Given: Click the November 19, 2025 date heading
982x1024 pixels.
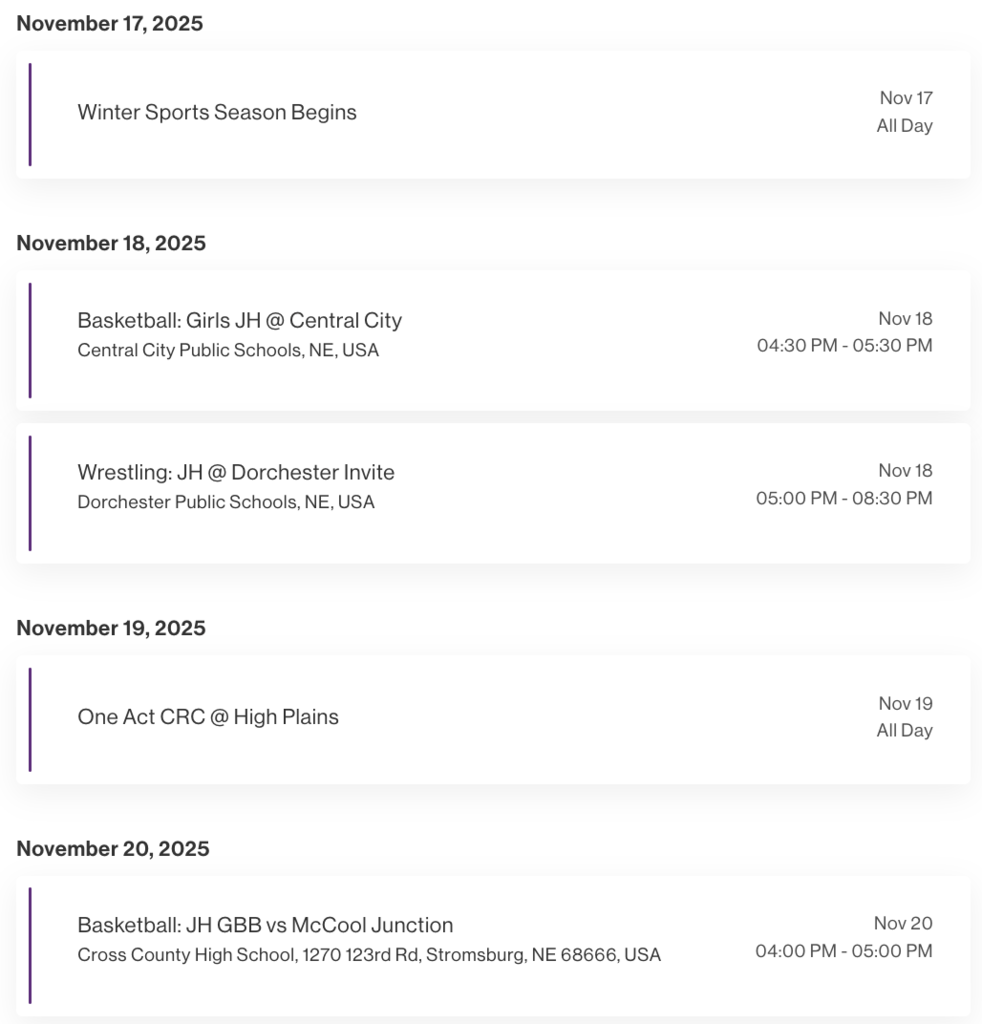Looking at the screenshot, I should click(111, 628).
